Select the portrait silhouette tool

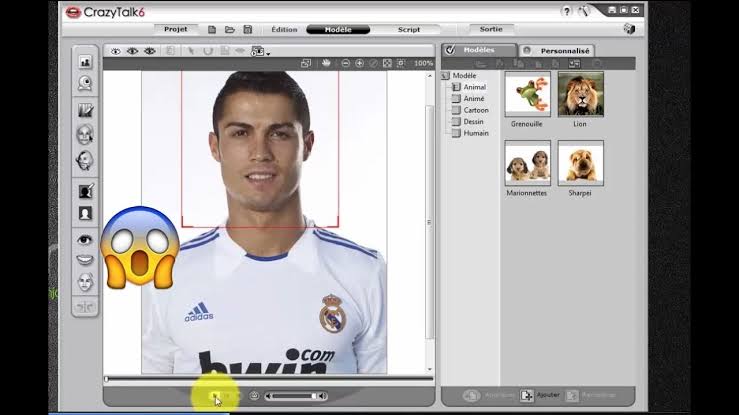coord(85,213)
